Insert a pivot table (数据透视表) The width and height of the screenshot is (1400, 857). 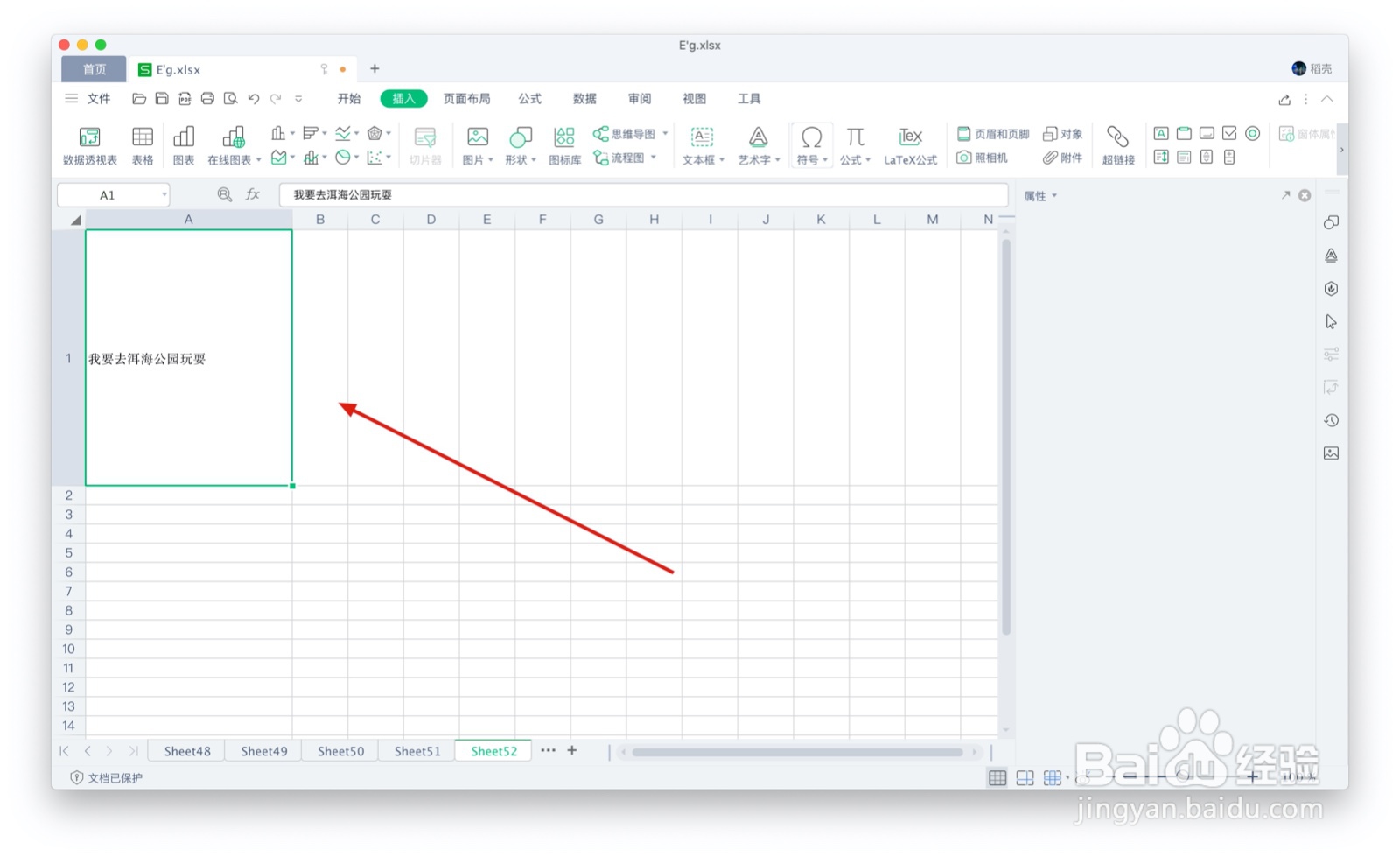tap(89, 145)
